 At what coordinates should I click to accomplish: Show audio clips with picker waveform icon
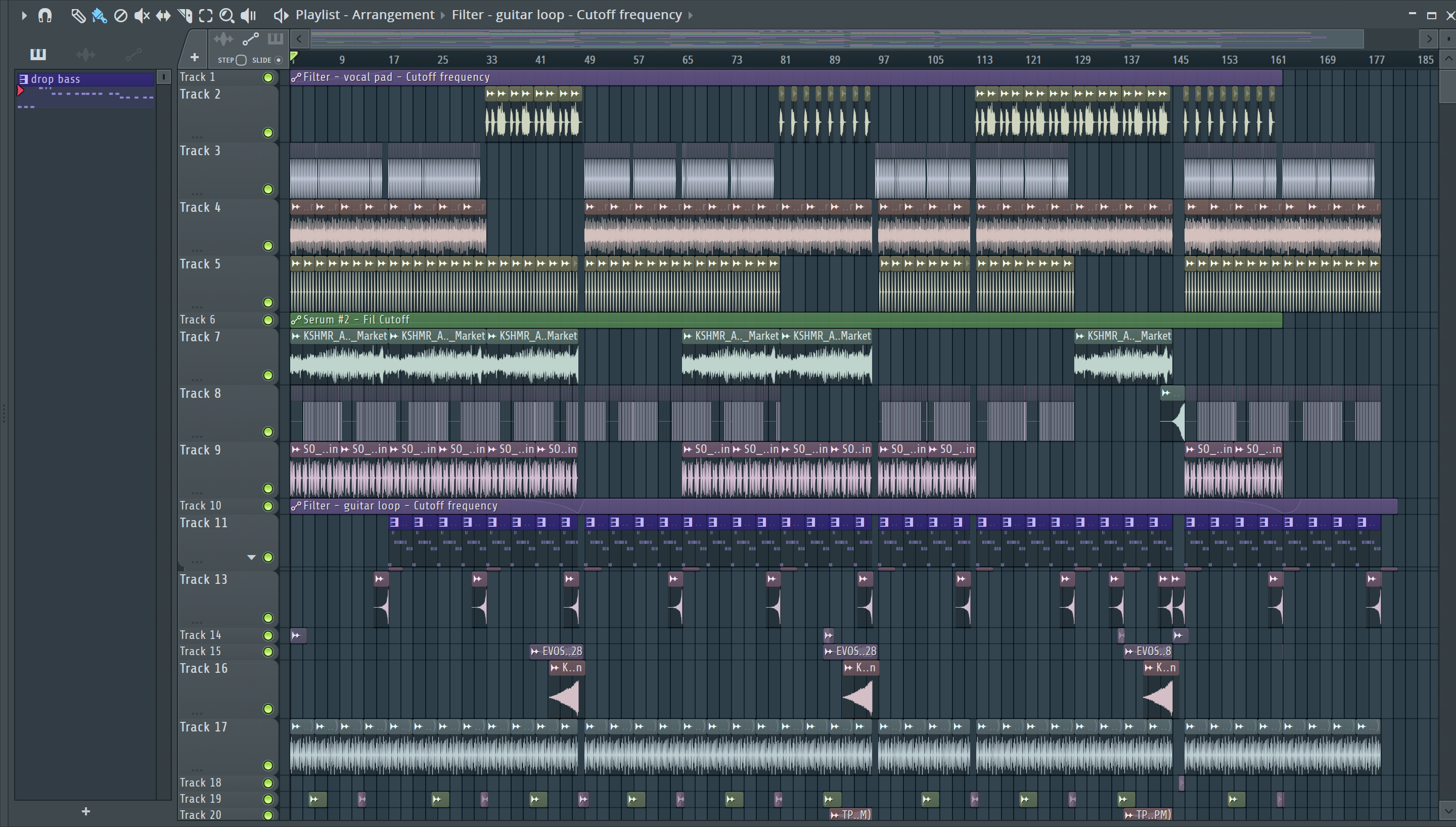(86, 55)
